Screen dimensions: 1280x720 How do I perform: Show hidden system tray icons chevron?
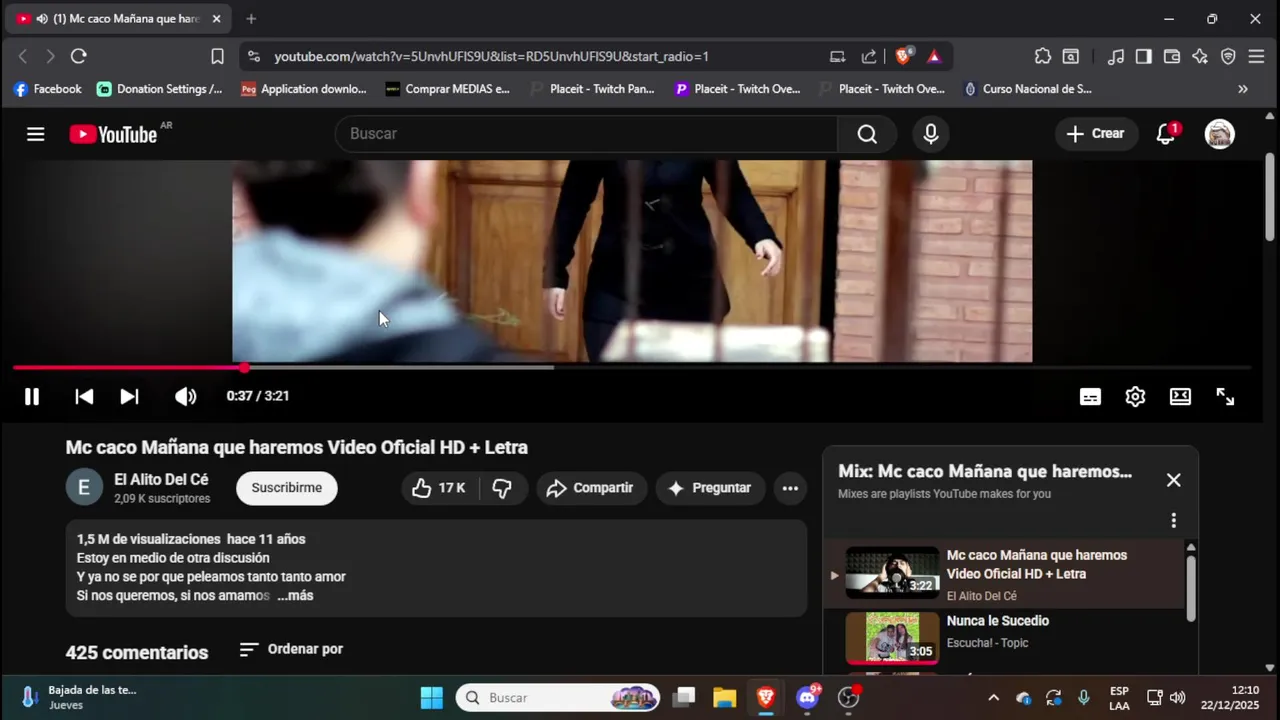pos(993,698)
